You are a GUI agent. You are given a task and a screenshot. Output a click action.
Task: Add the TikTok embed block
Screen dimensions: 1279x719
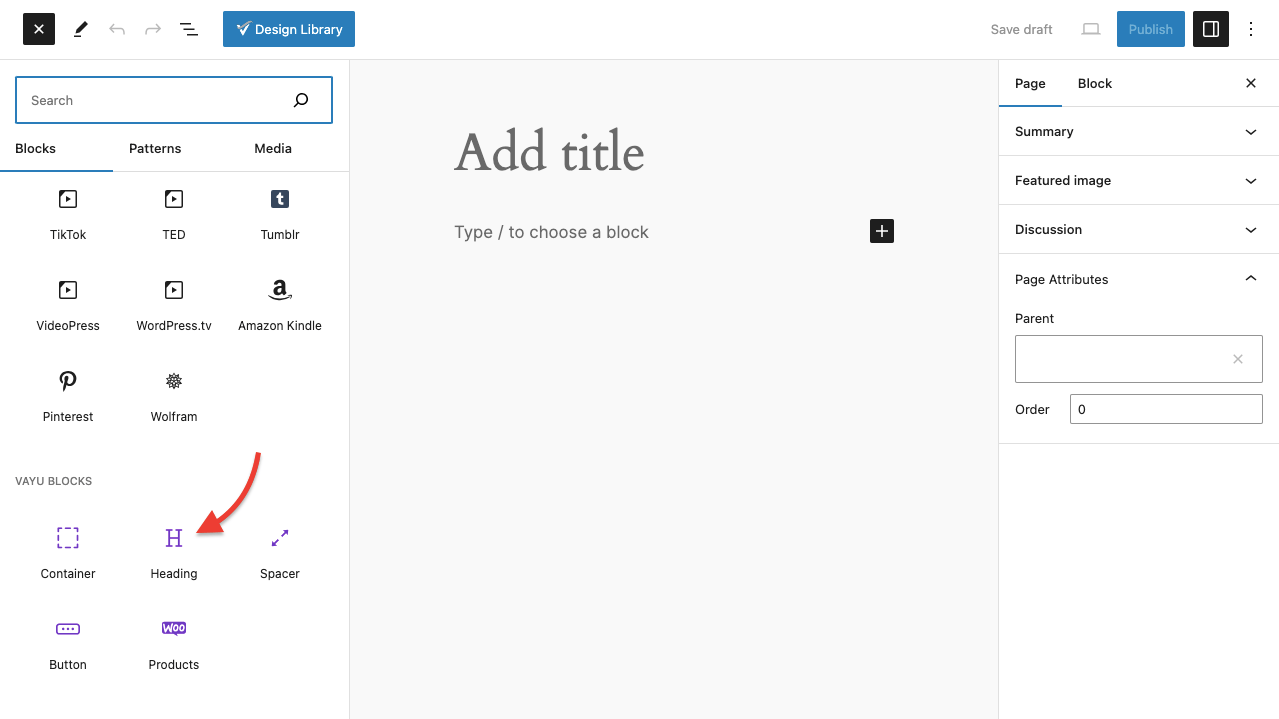click(68, 212)
